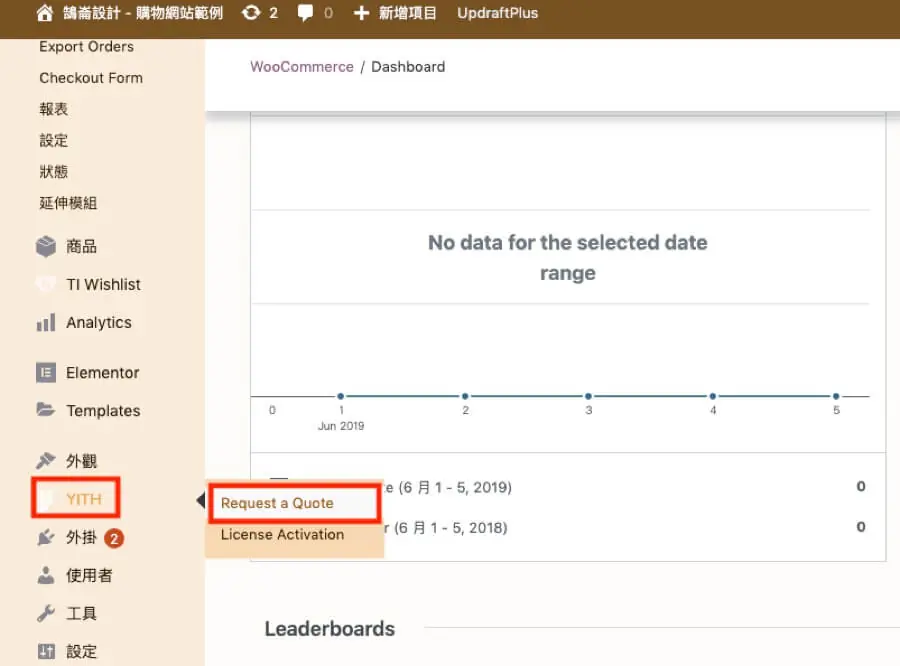Click the 外掛 update badge showing 2

coord(114,539)
